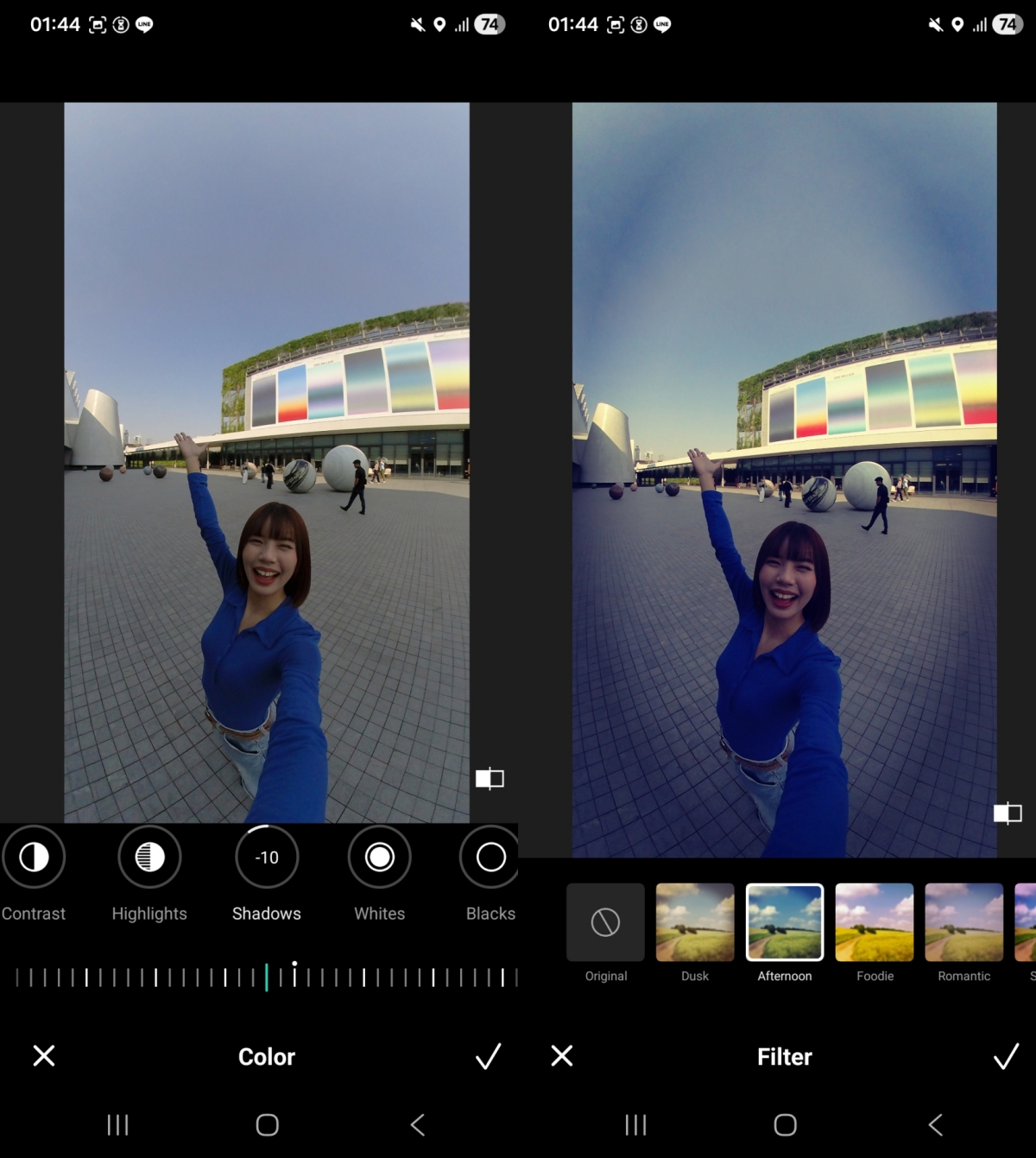Select the Afternoon filter thumbnail
1036x1158 pixels.
(x=785, y=922)
